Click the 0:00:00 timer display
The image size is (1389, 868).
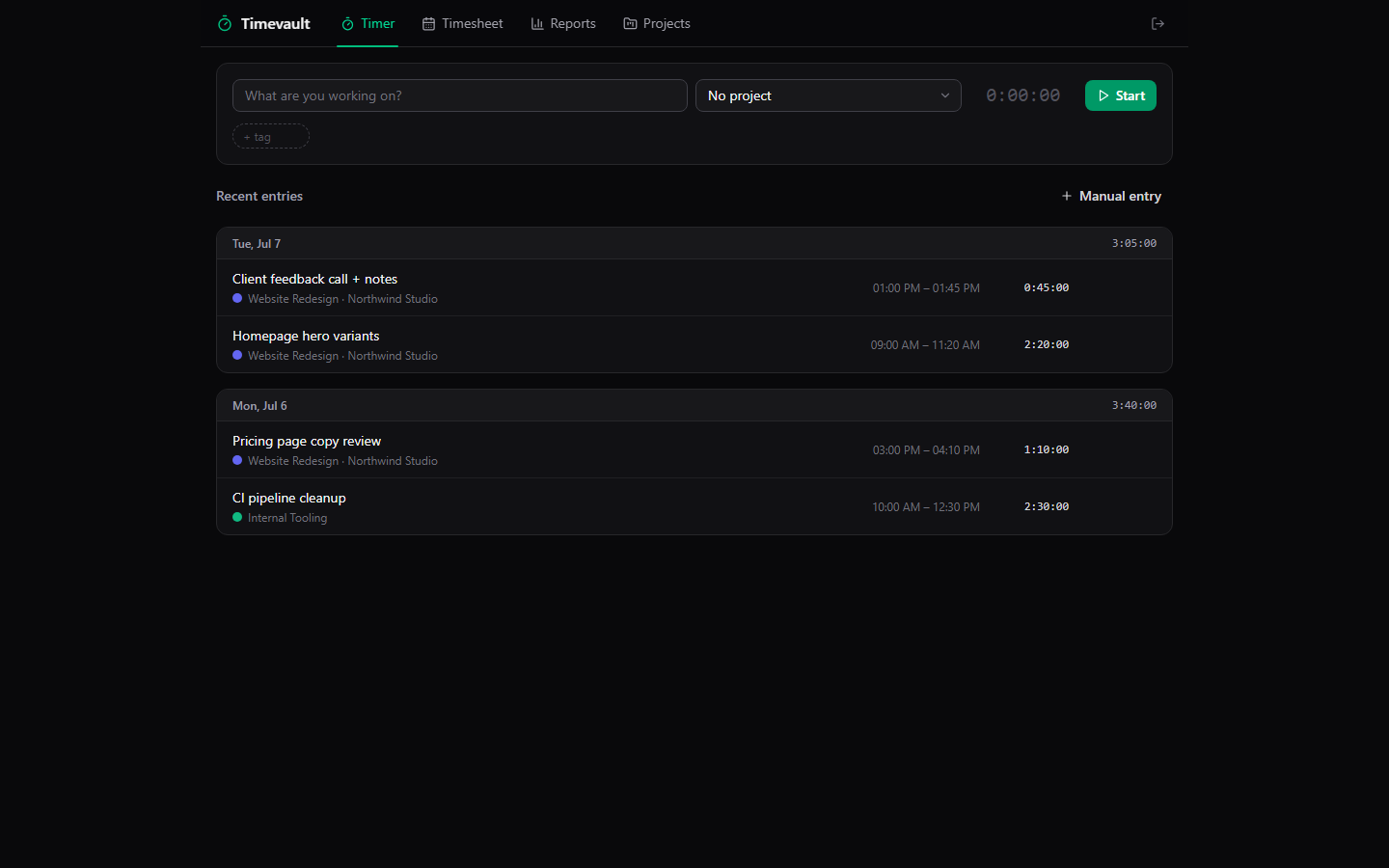(x=1022, y=95)
